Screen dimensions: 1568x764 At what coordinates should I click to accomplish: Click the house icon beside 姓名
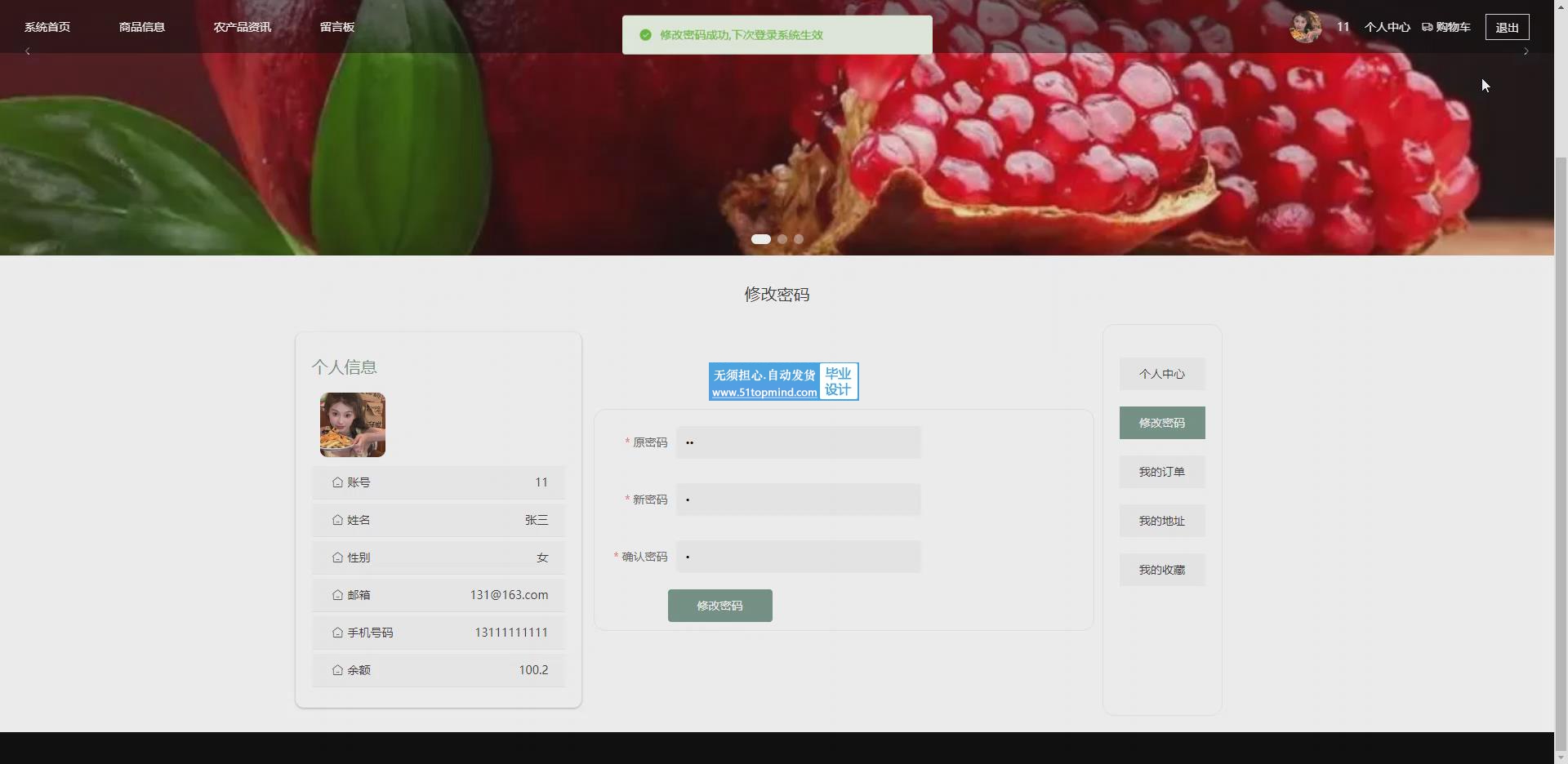[337, 520]
